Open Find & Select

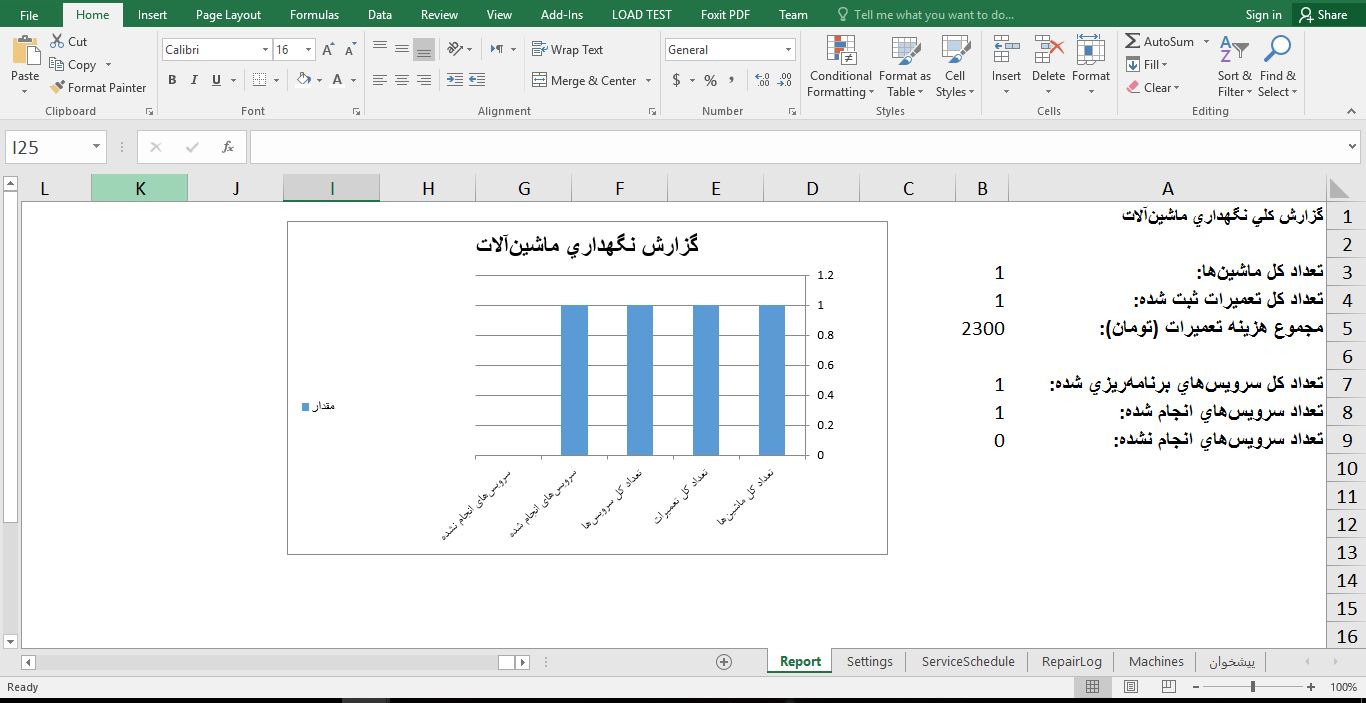pos(1277,66)
